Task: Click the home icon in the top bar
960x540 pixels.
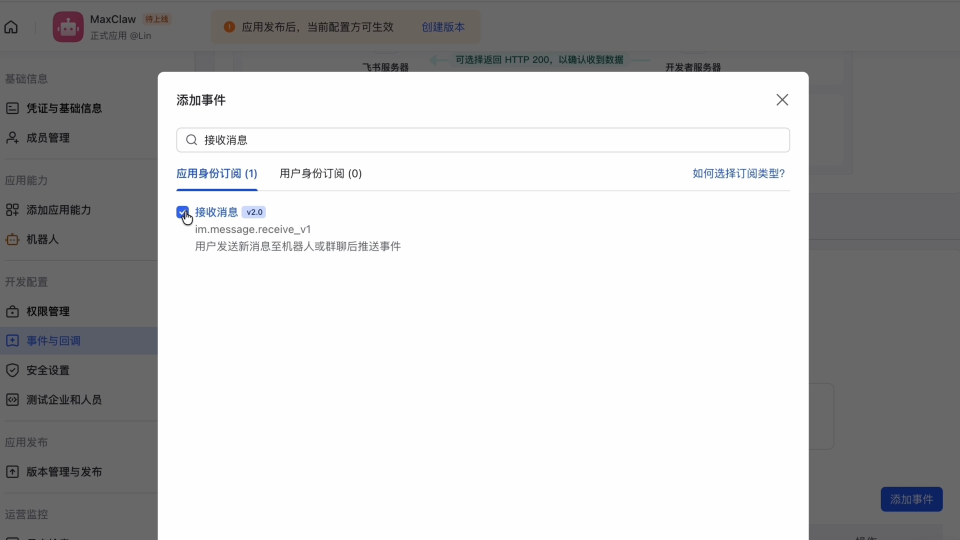Action: (11, 27)
